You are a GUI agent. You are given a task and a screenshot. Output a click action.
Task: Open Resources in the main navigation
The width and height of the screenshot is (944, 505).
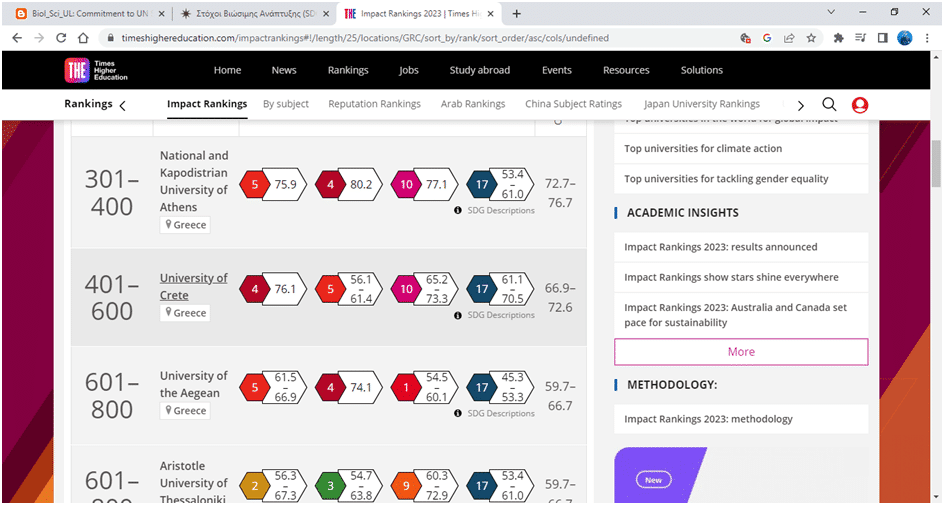pos(626,70)
